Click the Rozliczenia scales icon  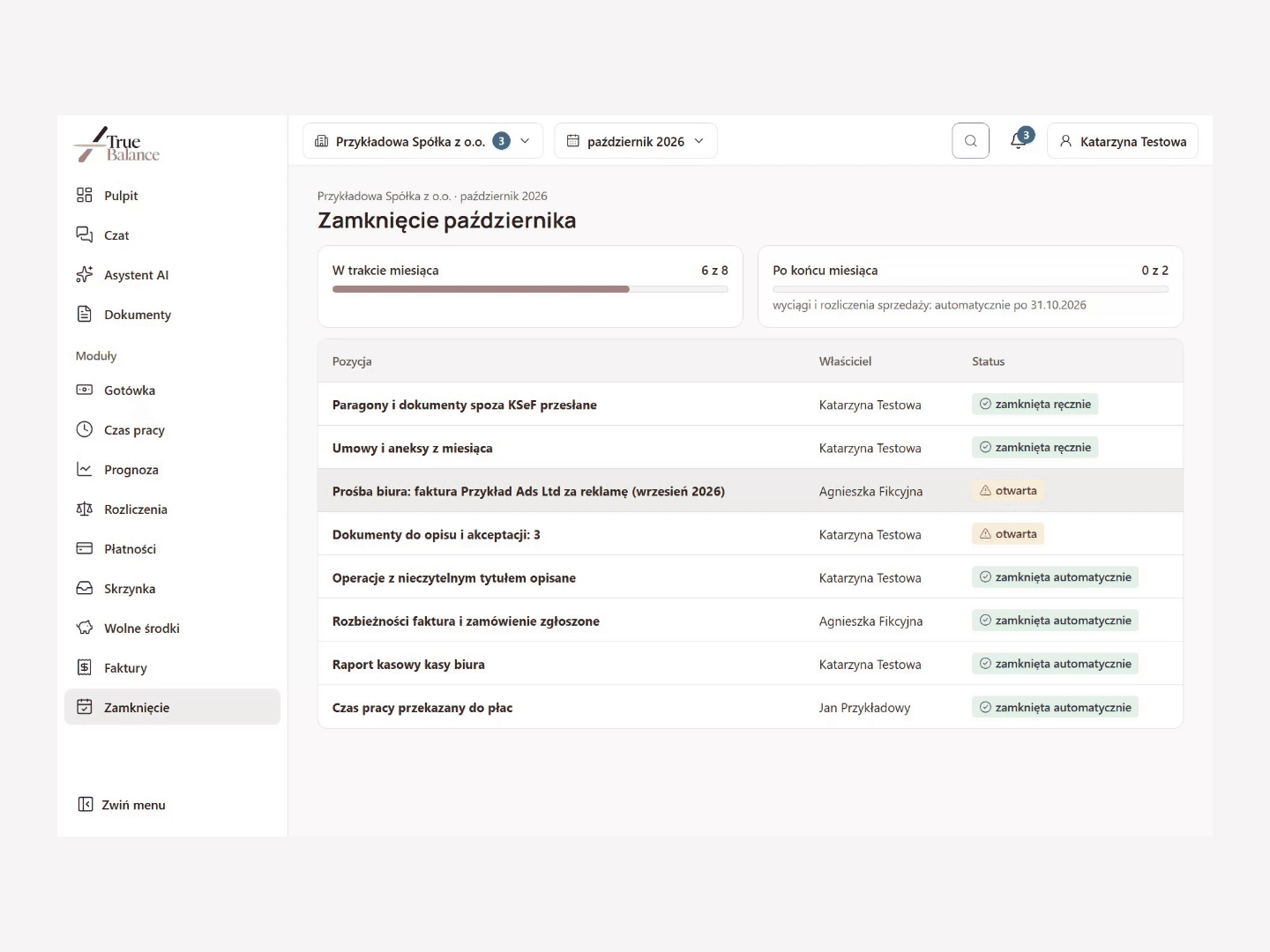pos(85,509)
